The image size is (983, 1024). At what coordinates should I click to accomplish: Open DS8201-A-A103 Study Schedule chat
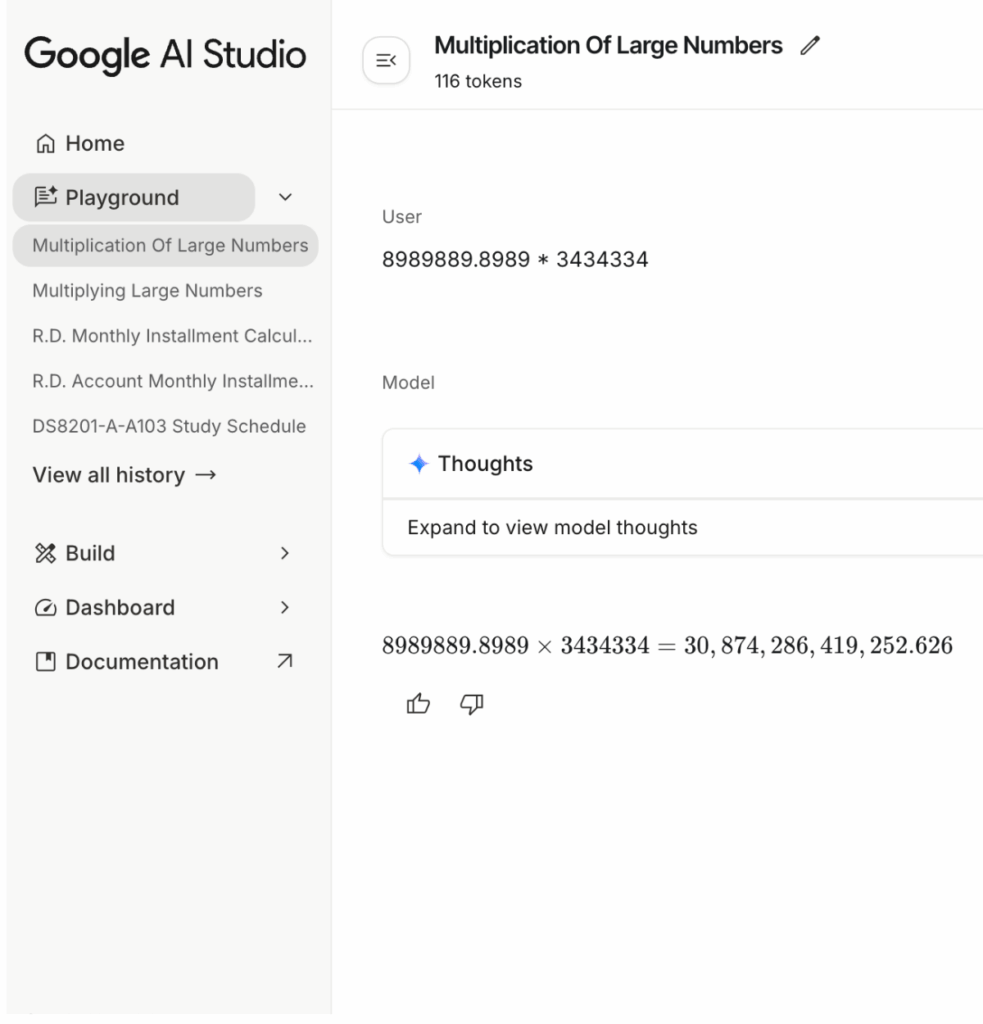[169, 426]
